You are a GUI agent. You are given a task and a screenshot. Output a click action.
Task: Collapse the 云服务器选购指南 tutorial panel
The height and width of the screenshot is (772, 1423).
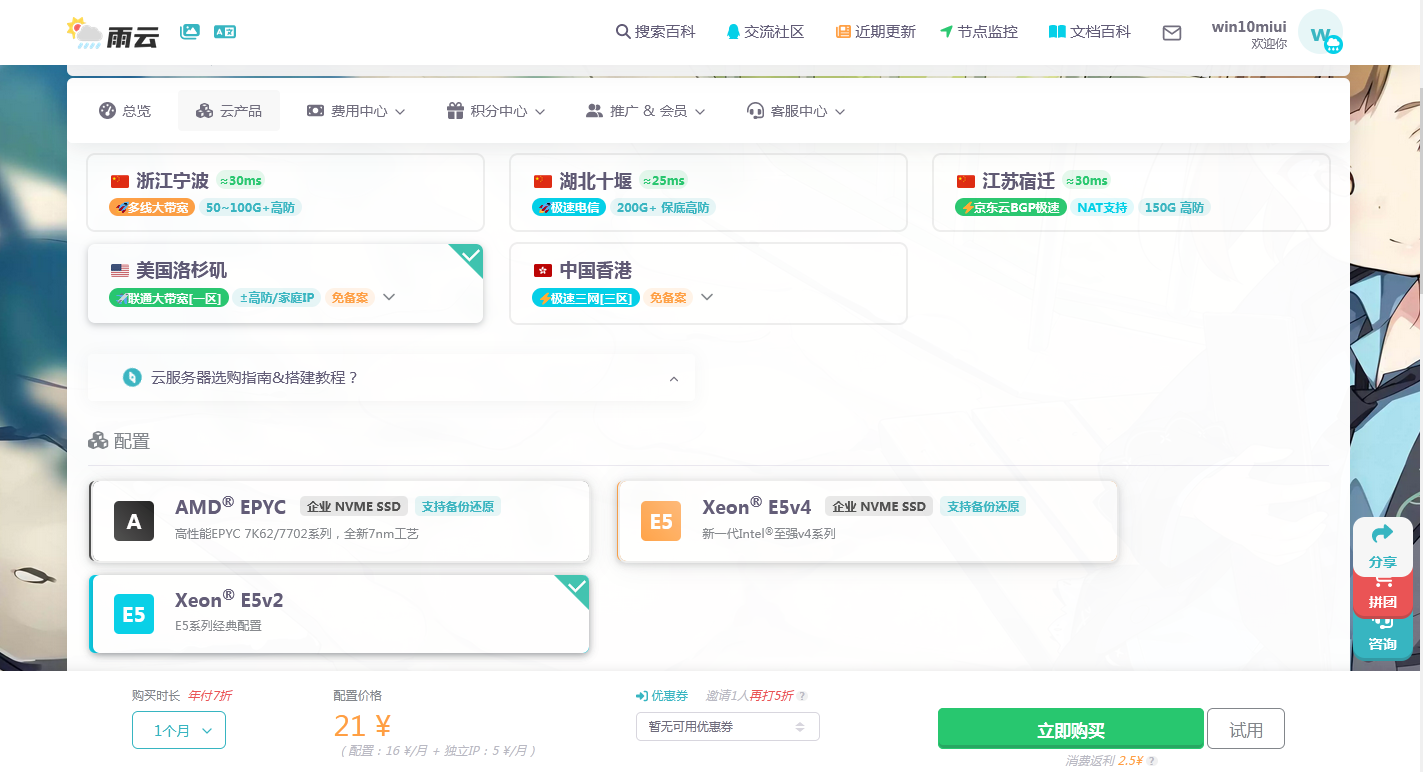[673, 379]
